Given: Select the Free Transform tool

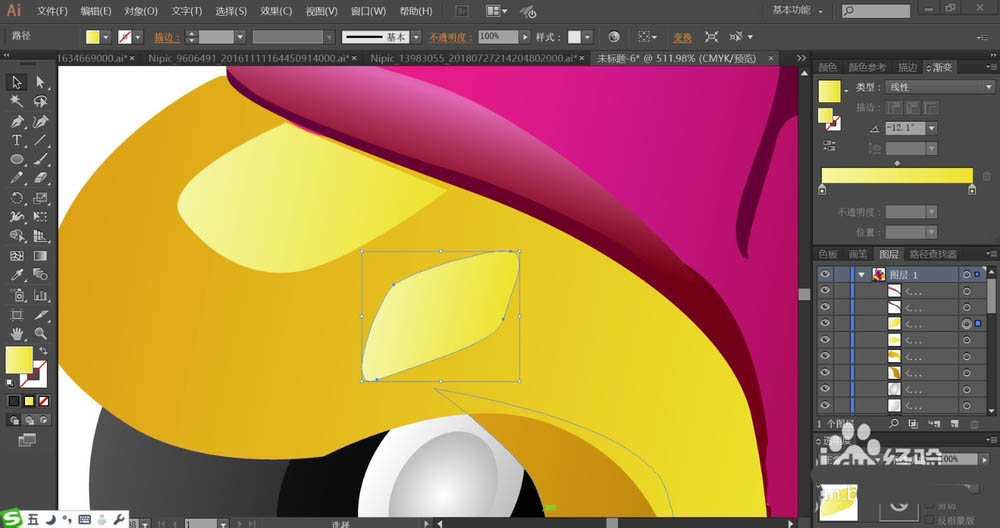Looking at the screenshot, I should 40,217.
